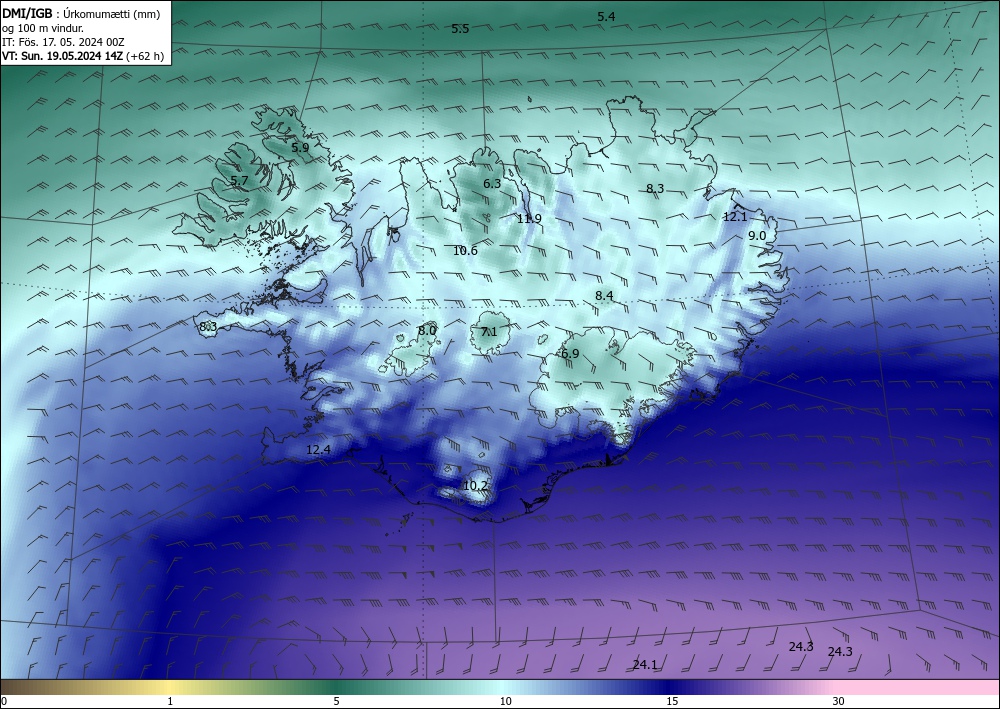
Task: Select the 24.1 value over southern ocean
Action: click(x=645, y=665)
